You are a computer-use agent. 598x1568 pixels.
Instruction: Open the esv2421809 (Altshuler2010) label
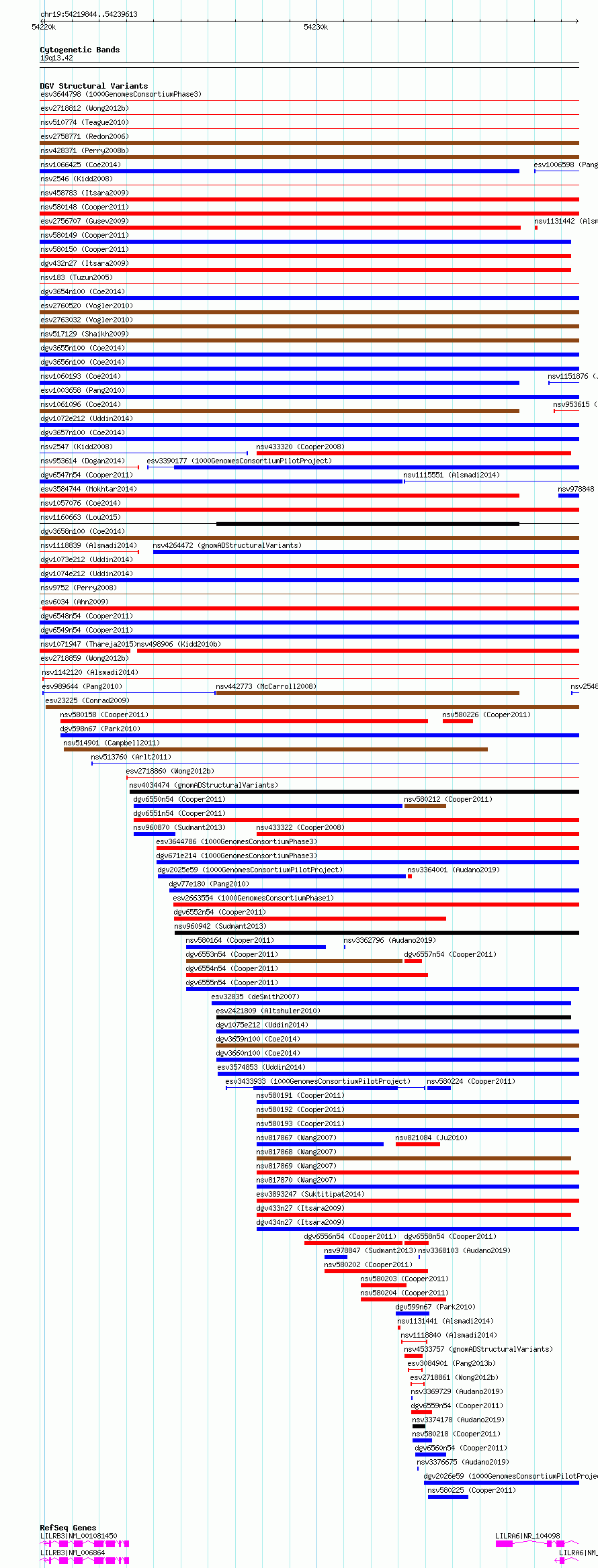point(268,1011)
